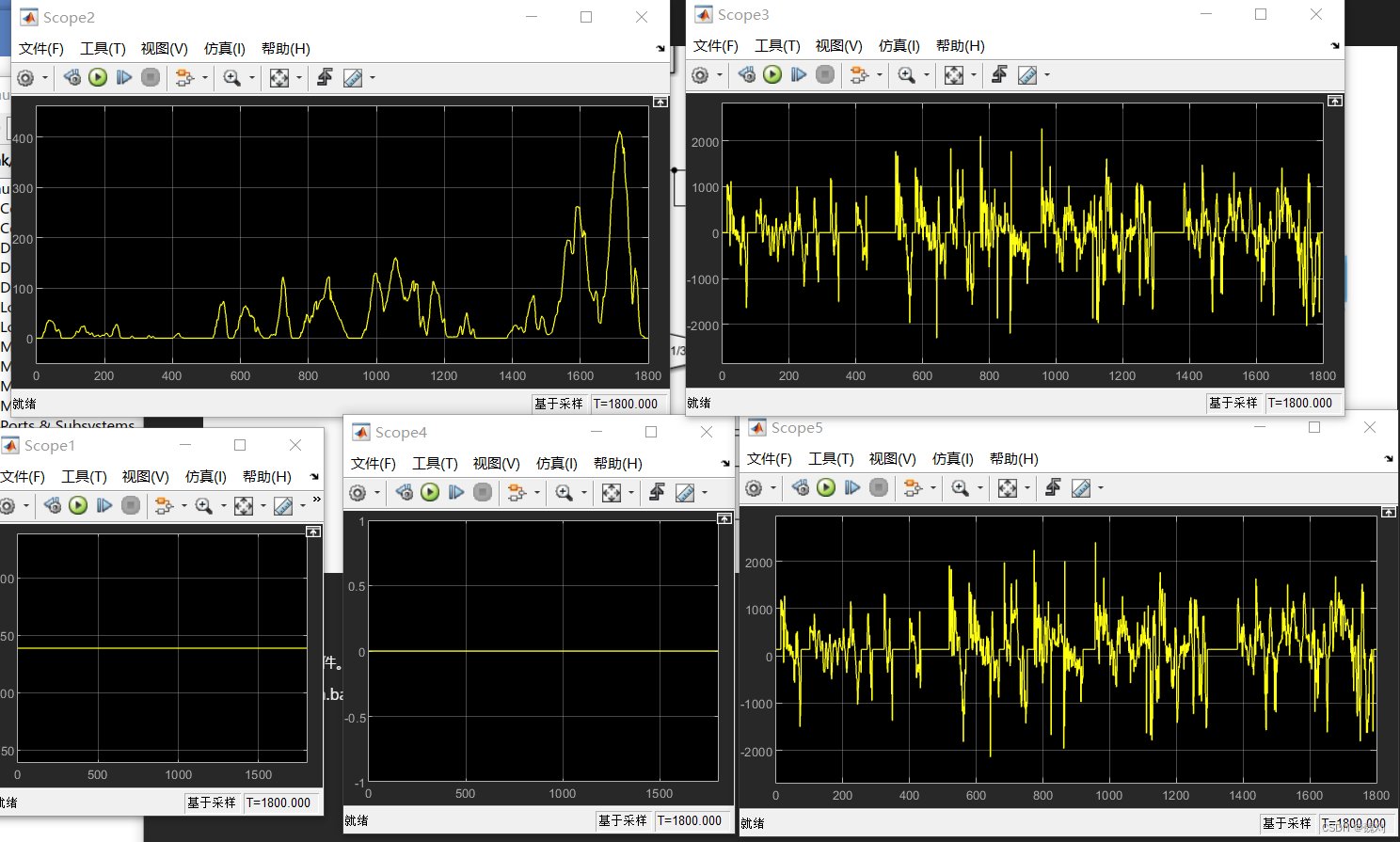
Task: Click Scope3 undock arrow in menu bar
Action: coord(1335,46)
